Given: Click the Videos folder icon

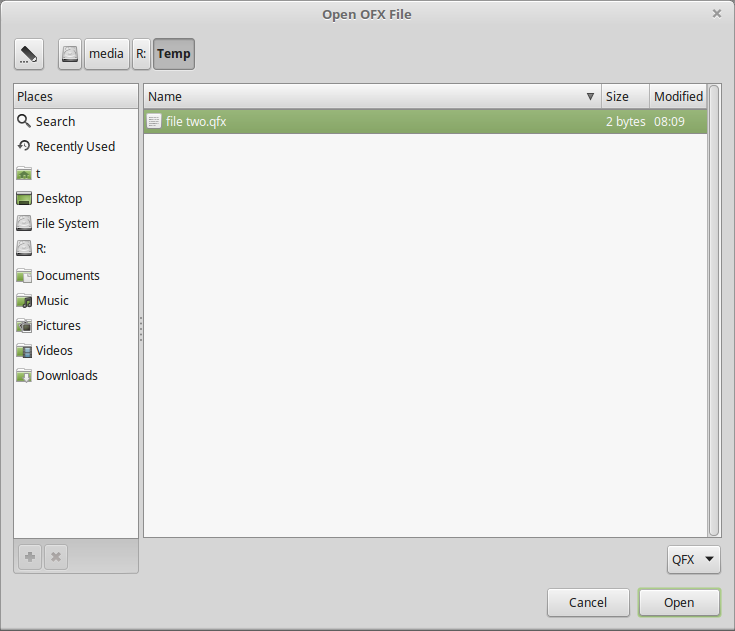Looking at the screenshot, I should click(24, 351).
